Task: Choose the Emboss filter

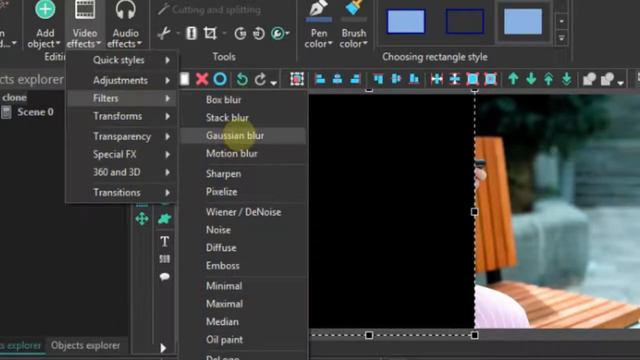Action: pos(243,266)
